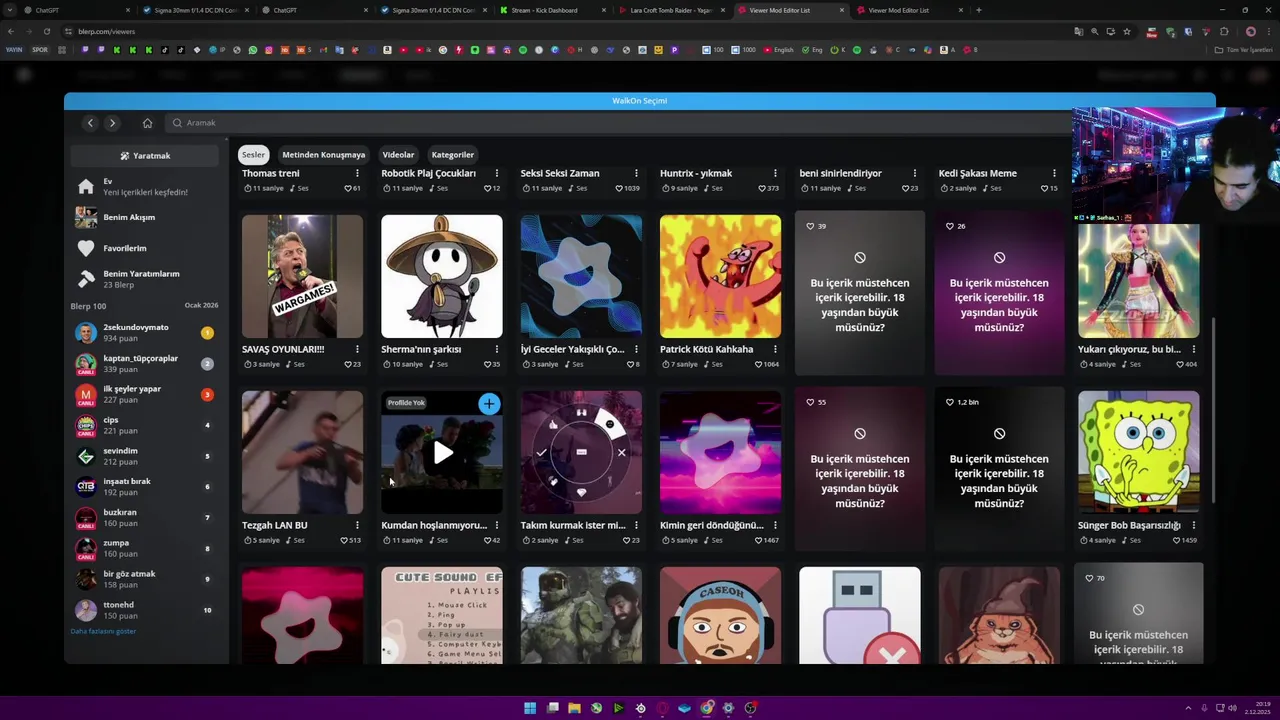Click Daha fazlasını göster link
1280x720 pixels.
click(x=103, y=631)
